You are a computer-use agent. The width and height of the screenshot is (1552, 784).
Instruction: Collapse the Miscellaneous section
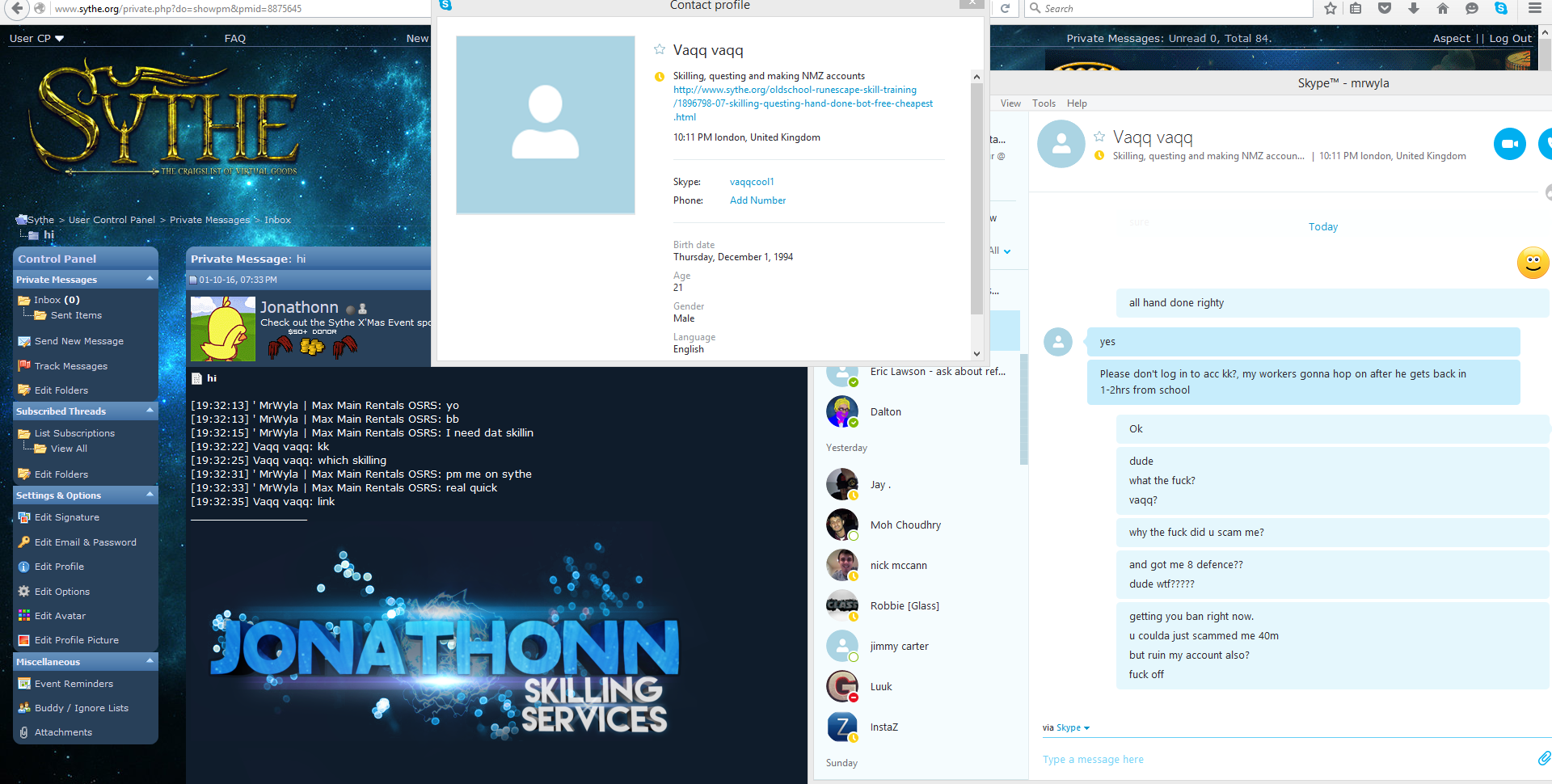click(x=150, y=661)
